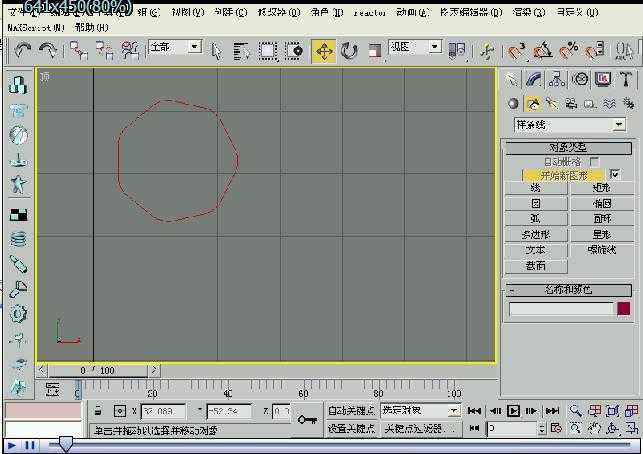Viewport: 643px width, 454px height.
Task: Toggle Window/Crossing selection mode
Action: [x=294, y=52]
